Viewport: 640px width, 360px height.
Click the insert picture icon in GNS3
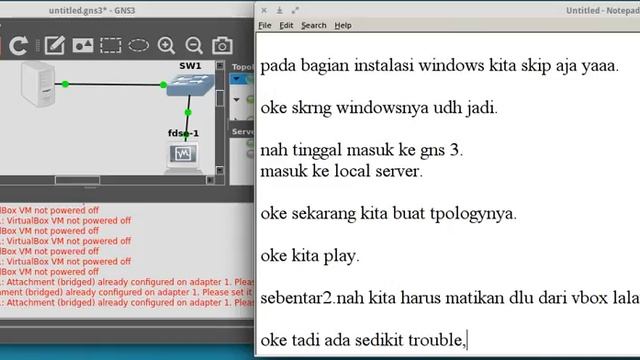(x=83, y=45)
